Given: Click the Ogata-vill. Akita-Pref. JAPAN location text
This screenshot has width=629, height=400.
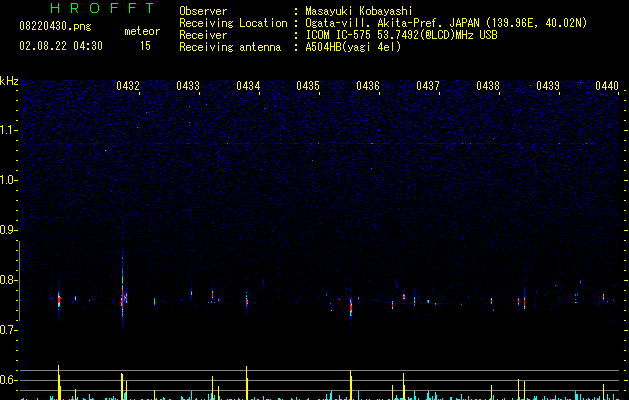Looking at the screenshot, I should pos(446,23).
